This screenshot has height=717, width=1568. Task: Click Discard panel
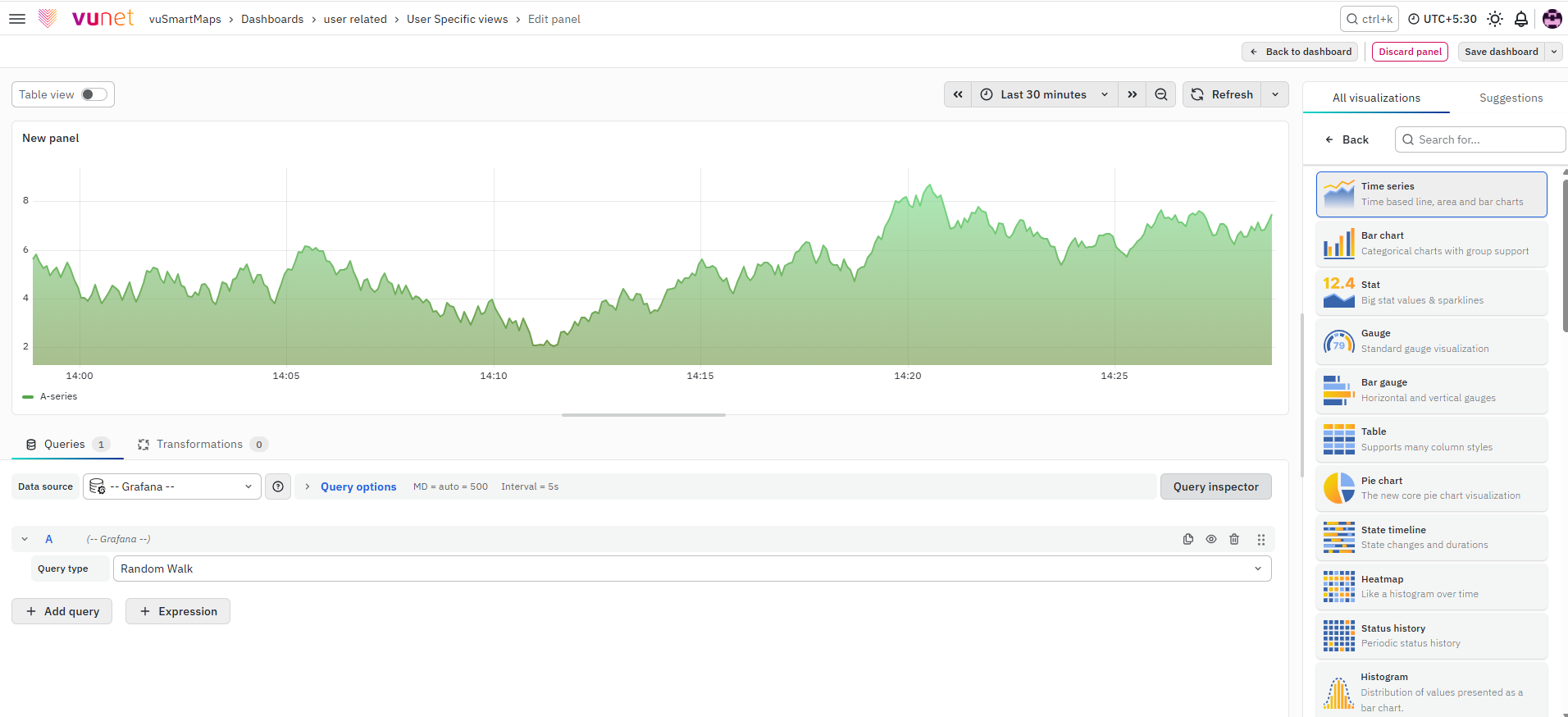[1410, 52]
